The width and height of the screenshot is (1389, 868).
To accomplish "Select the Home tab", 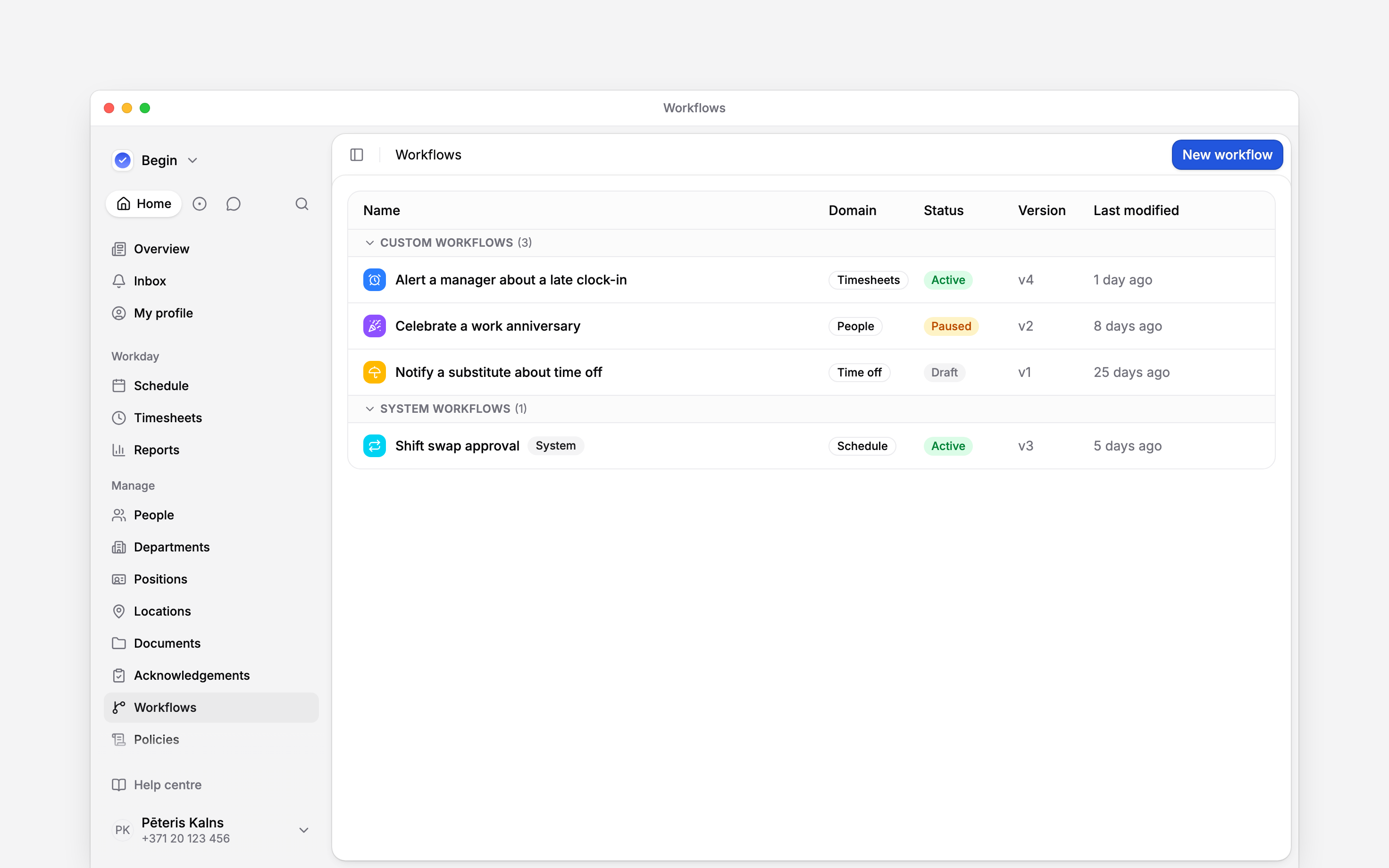I will (143, 204).
